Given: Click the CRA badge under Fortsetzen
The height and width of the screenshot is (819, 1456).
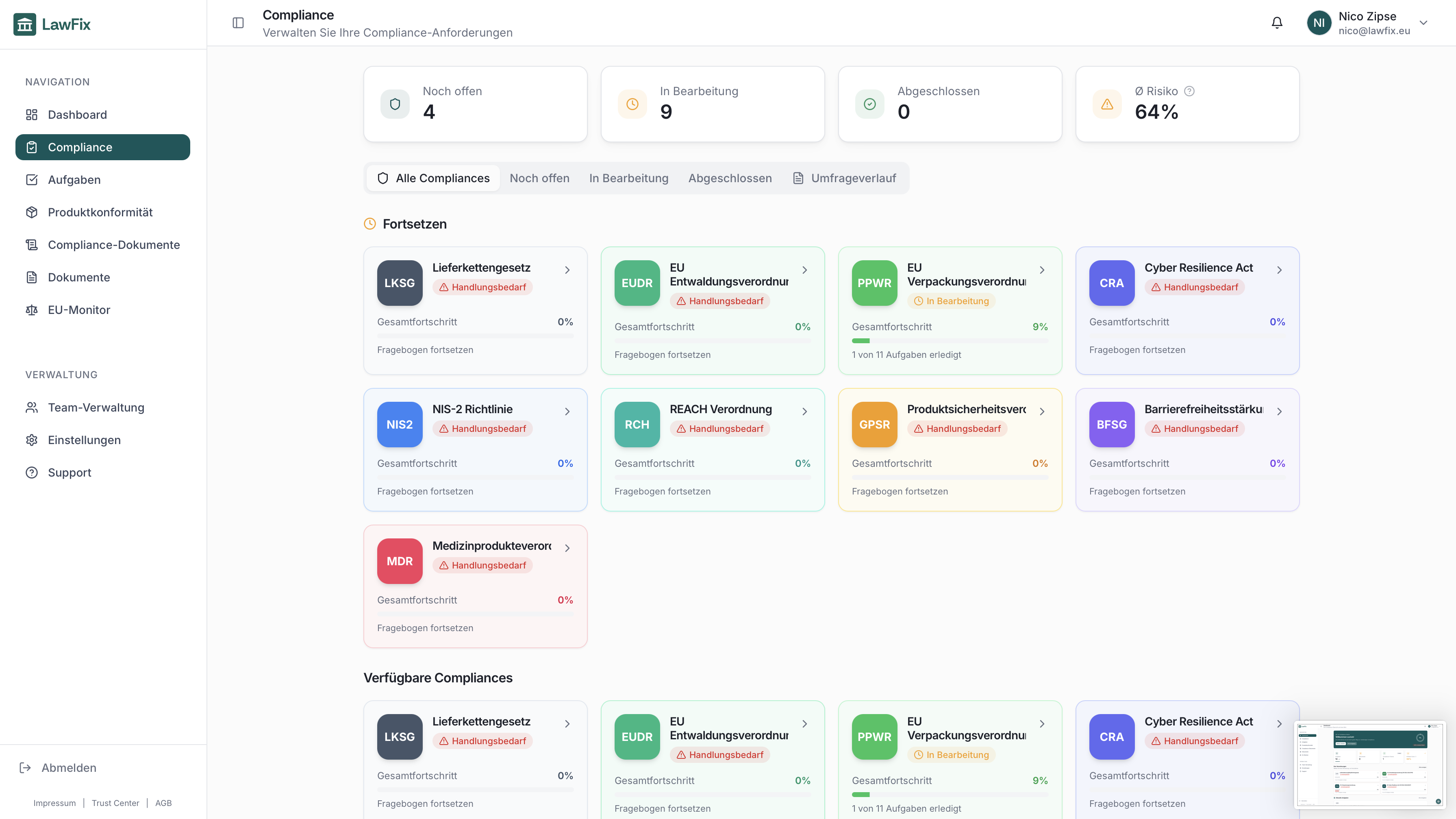Looking at the screenshot, I should click(x=1112, y=283).
